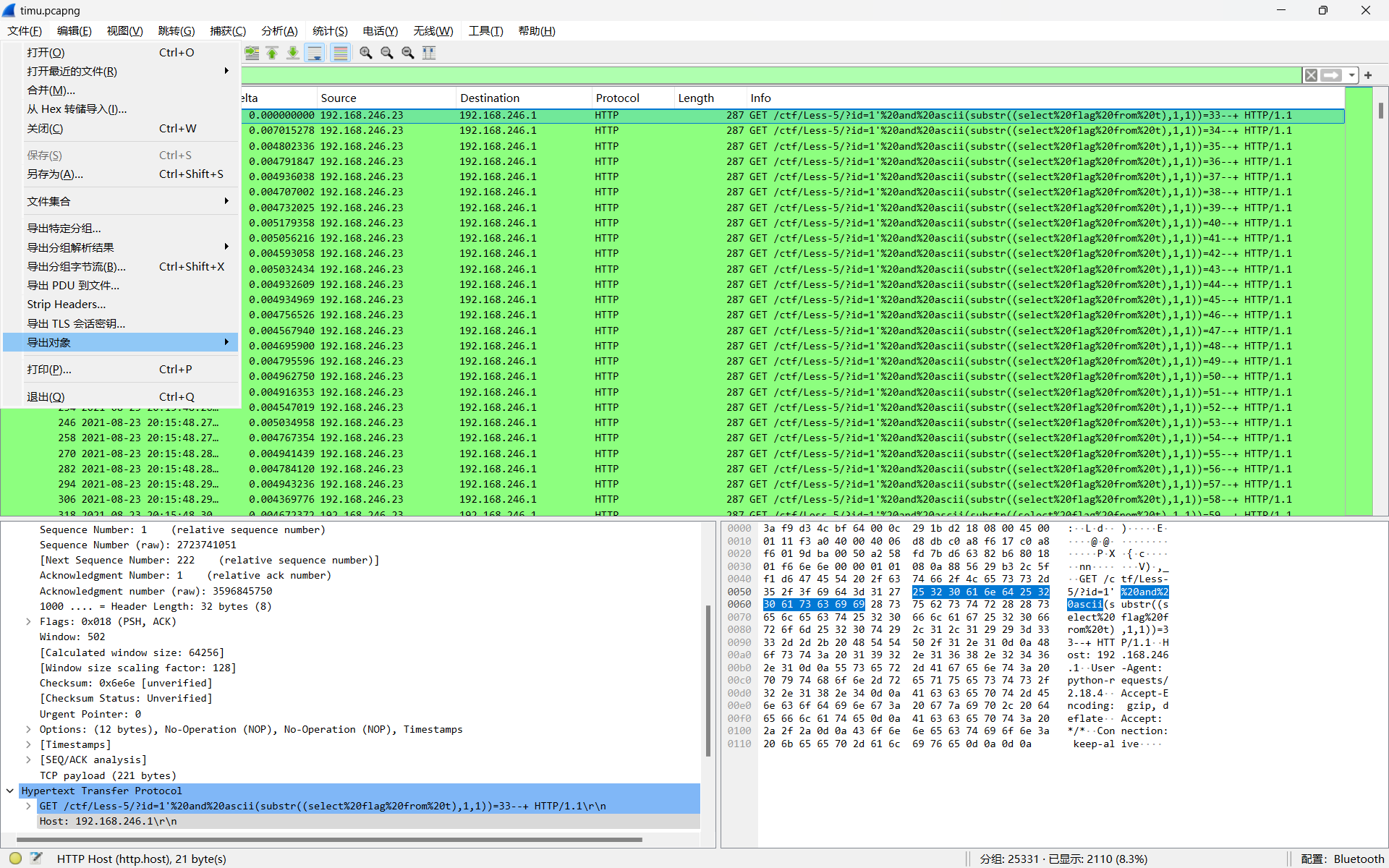Collapse the Hypertext Transfer Protocol section
The image size is (1389, 868).
point(10,791)
